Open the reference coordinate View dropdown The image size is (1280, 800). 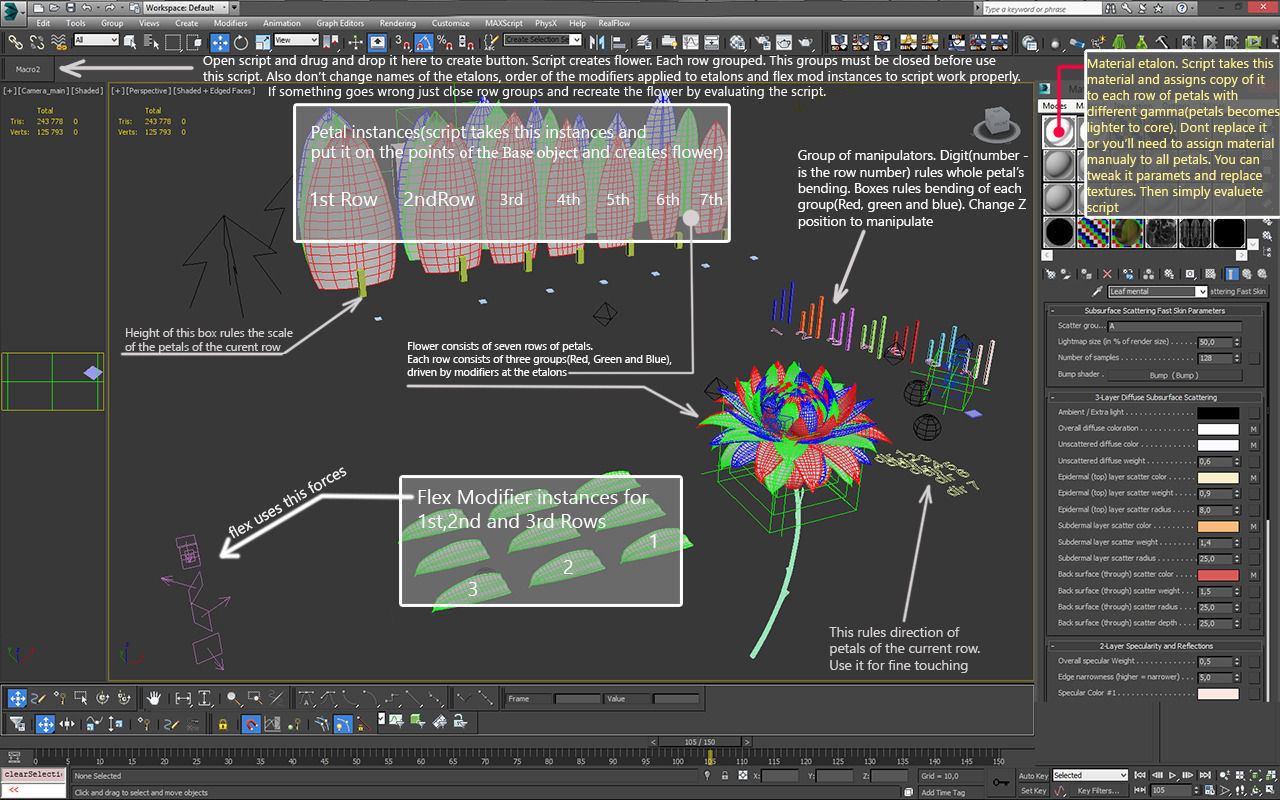(296, 41)
